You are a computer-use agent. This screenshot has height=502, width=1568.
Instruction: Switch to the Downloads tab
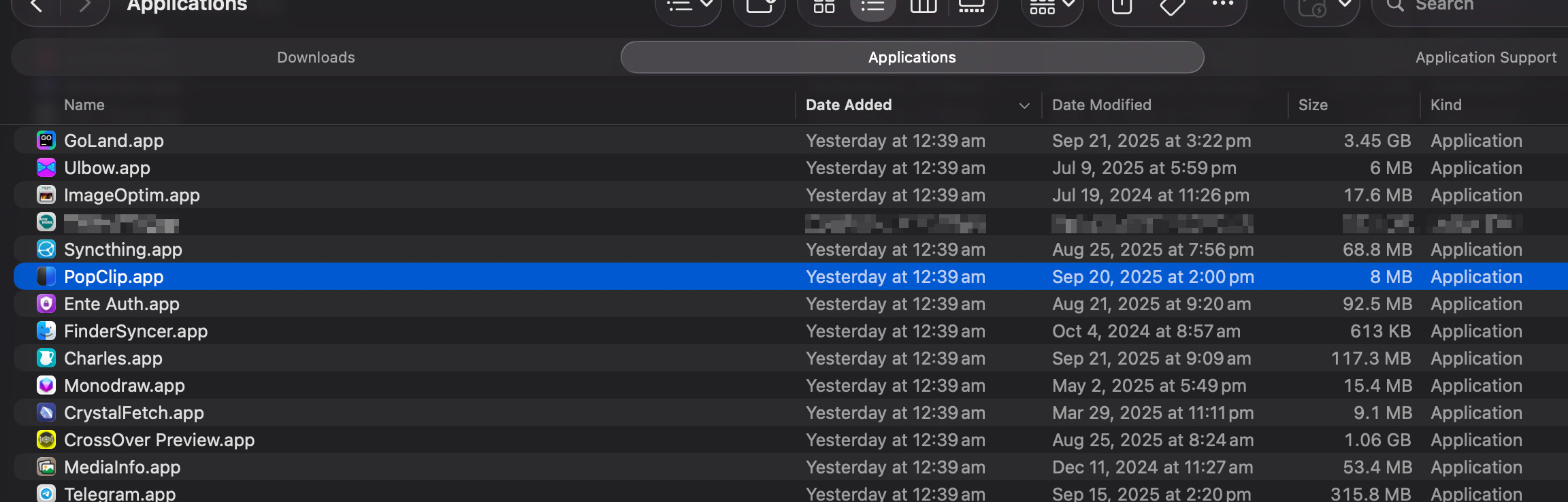tap(316, 57)
